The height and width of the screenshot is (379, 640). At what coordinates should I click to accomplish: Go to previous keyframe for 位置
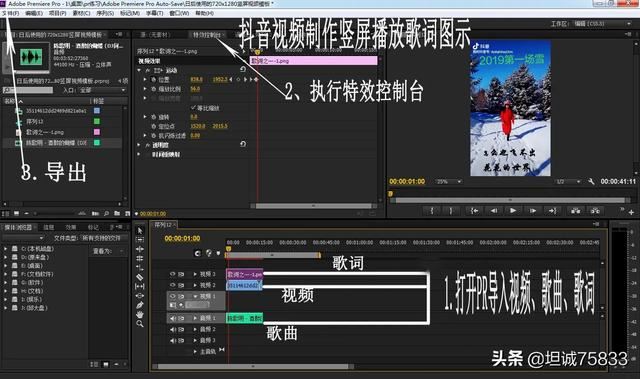coord(231,80)
